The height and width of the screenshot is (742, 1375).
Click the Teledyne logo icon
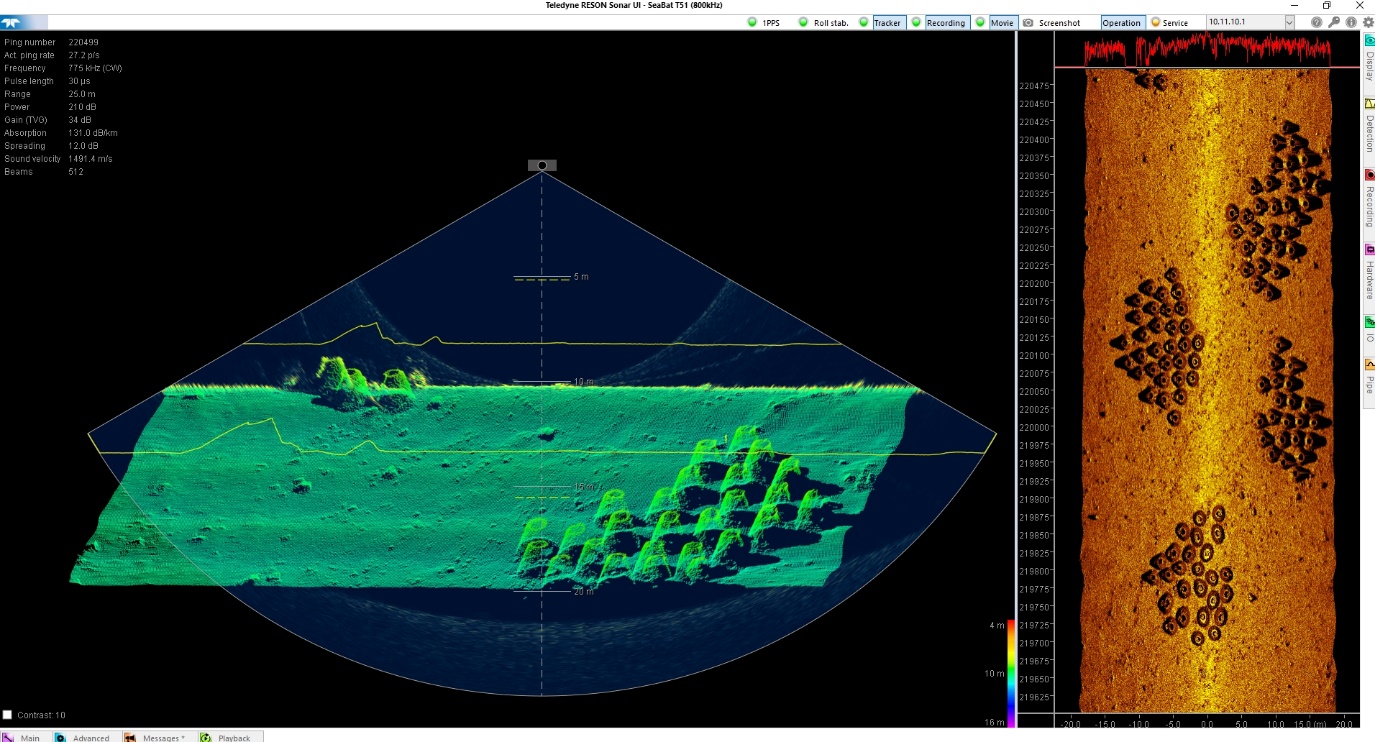17,21
